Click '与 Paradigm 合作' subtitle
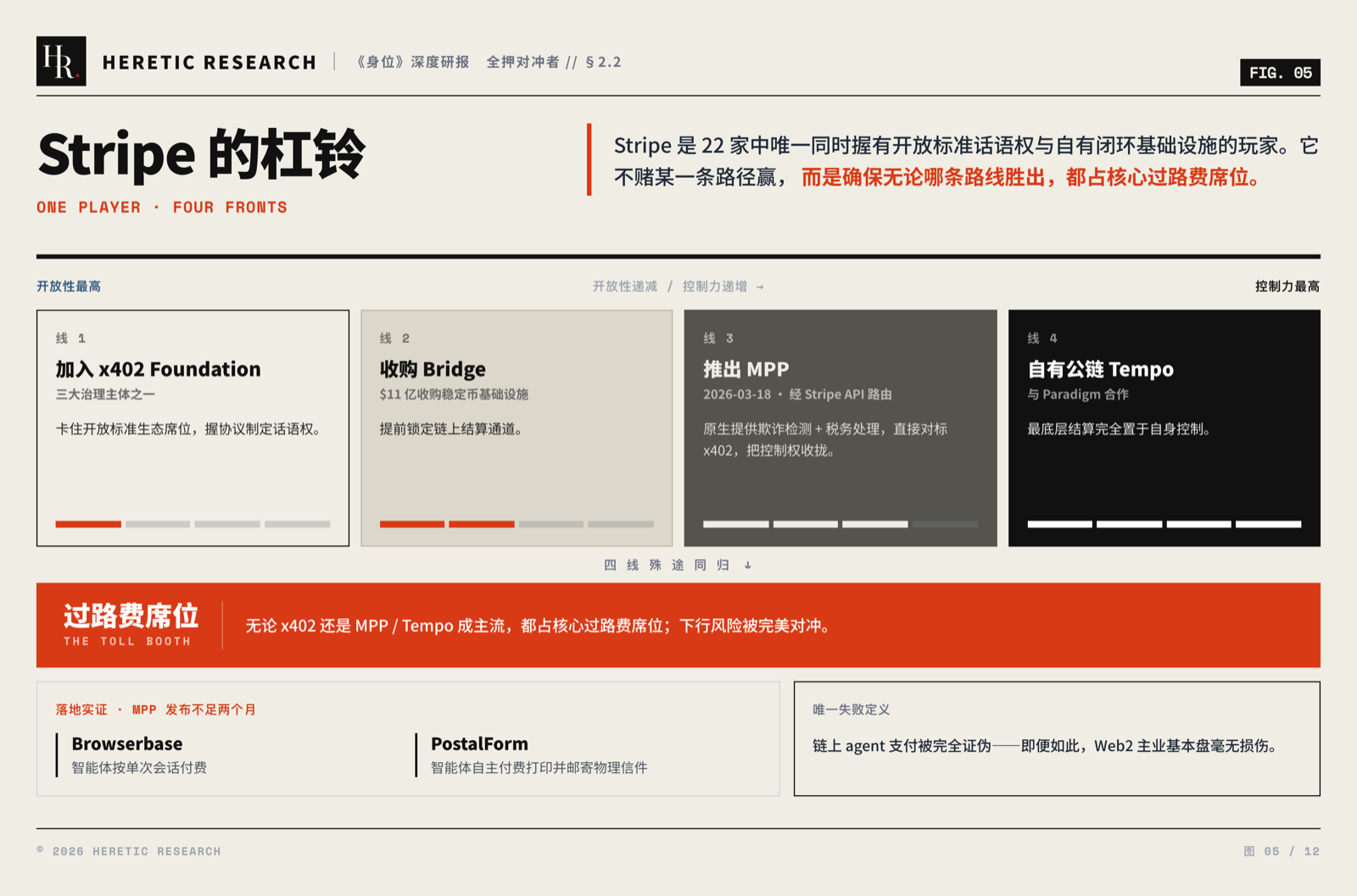Image resolution: width=1357 pixels, height=896 pixels. [x=1078, y=394]
